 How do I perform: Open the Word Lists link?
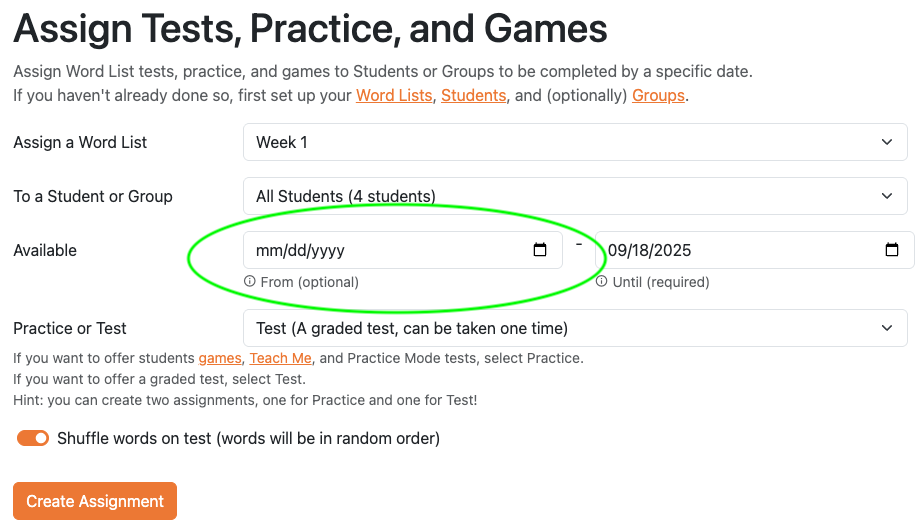click(394, 96)
